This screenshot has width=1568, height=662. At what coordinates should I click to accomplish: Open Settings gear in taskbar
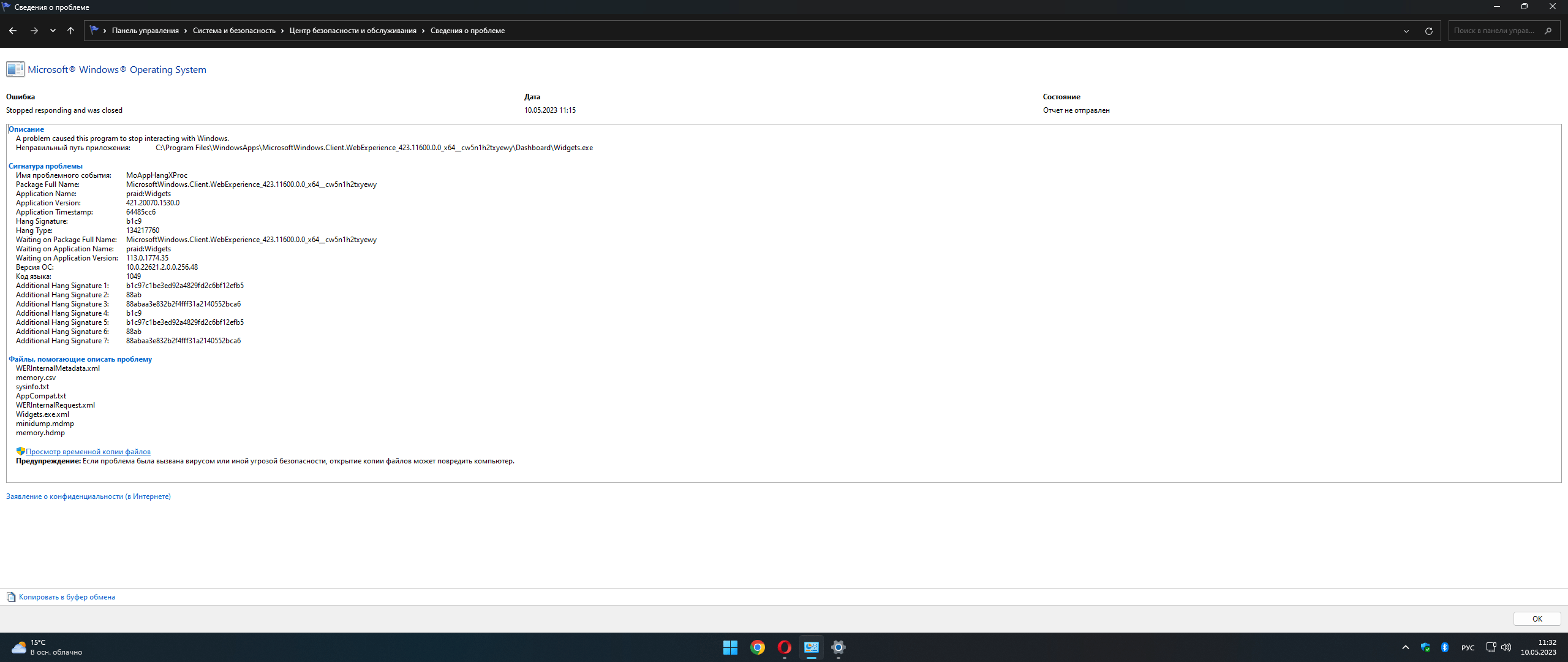pyautogui.click(x=839, y=647)
